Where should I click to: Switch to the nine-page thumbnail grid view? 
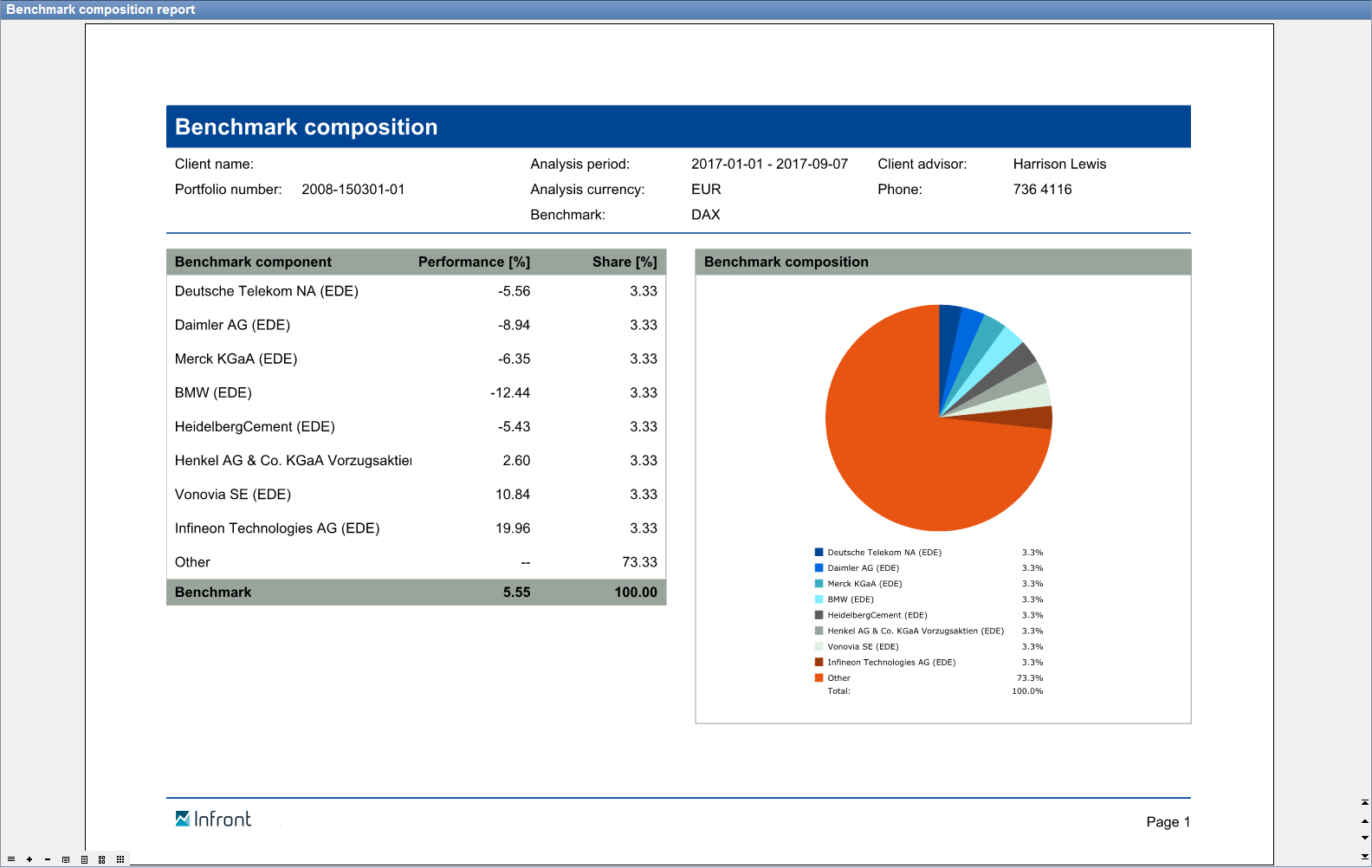tap(120, 859)
